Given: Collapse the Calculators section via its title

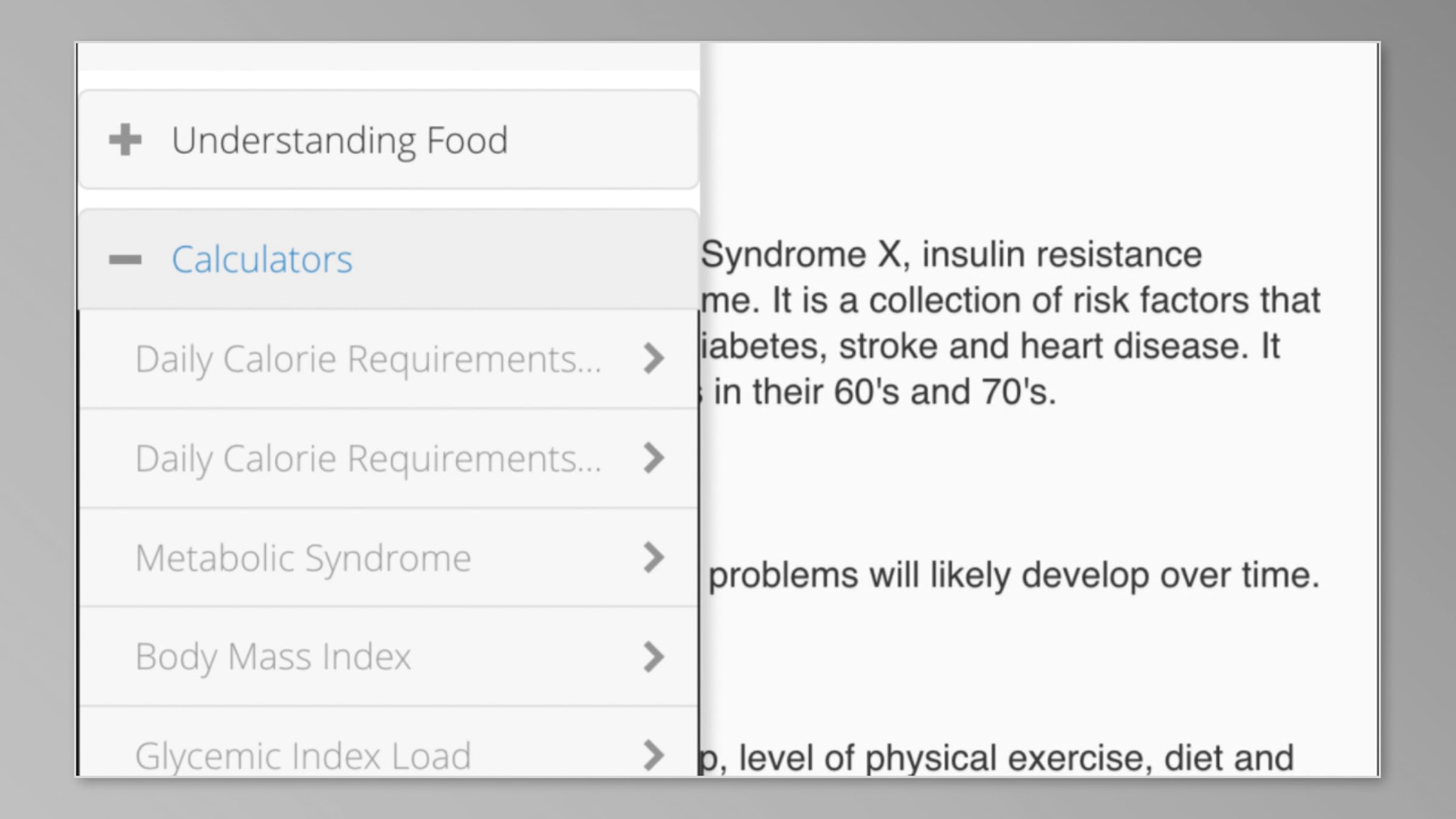Looking at the screenshot, I should [261, 260].
